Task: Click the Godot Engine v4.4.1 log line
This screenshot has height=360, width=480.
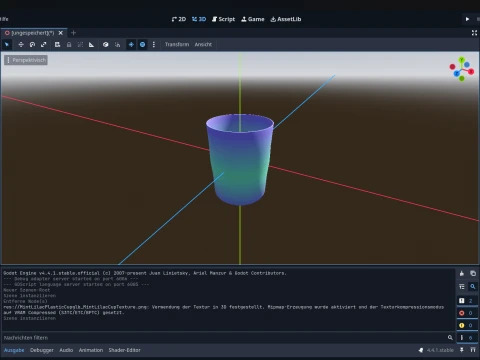Action: tap(145, 273)
